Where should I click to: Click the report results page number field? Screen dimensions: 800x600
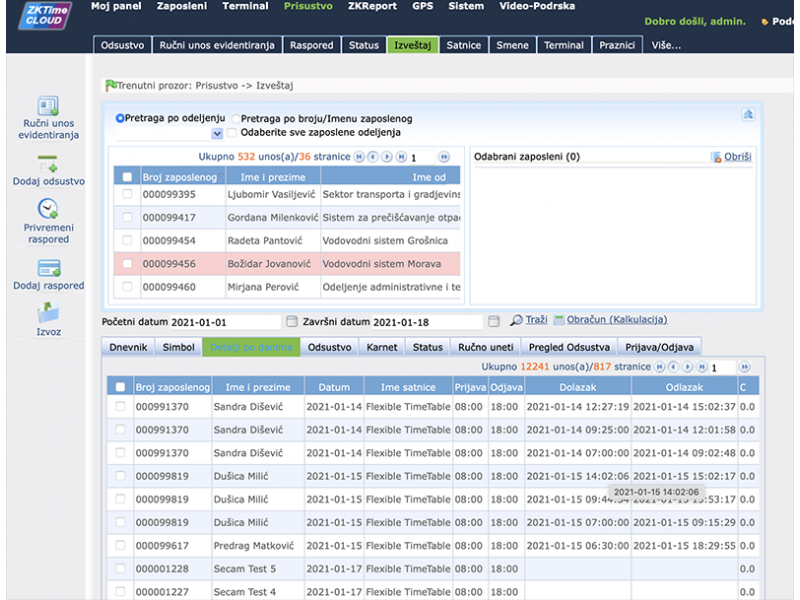(723, 367)
